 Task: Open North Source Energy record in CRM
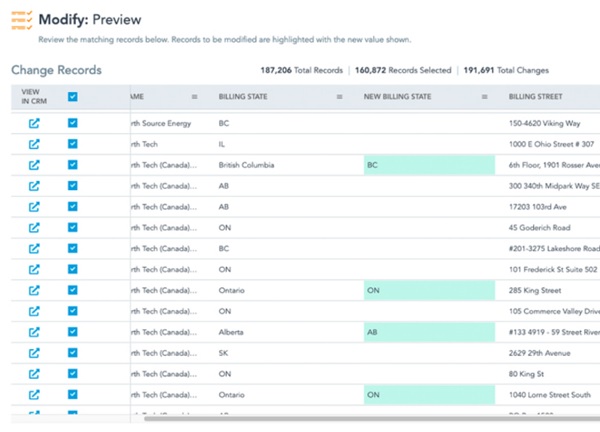pyautogui.click(x=34, y=123)
